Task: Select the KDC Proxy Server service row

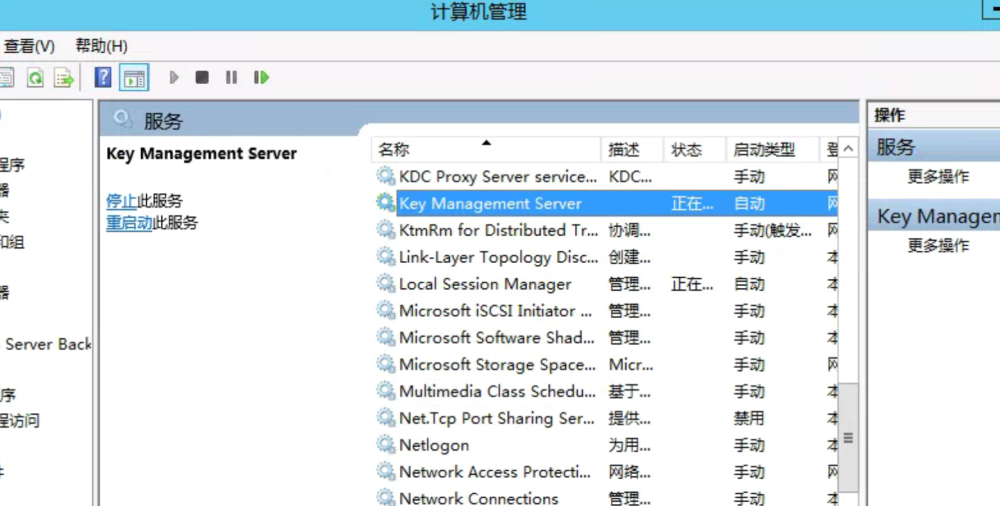Action: 605,176
